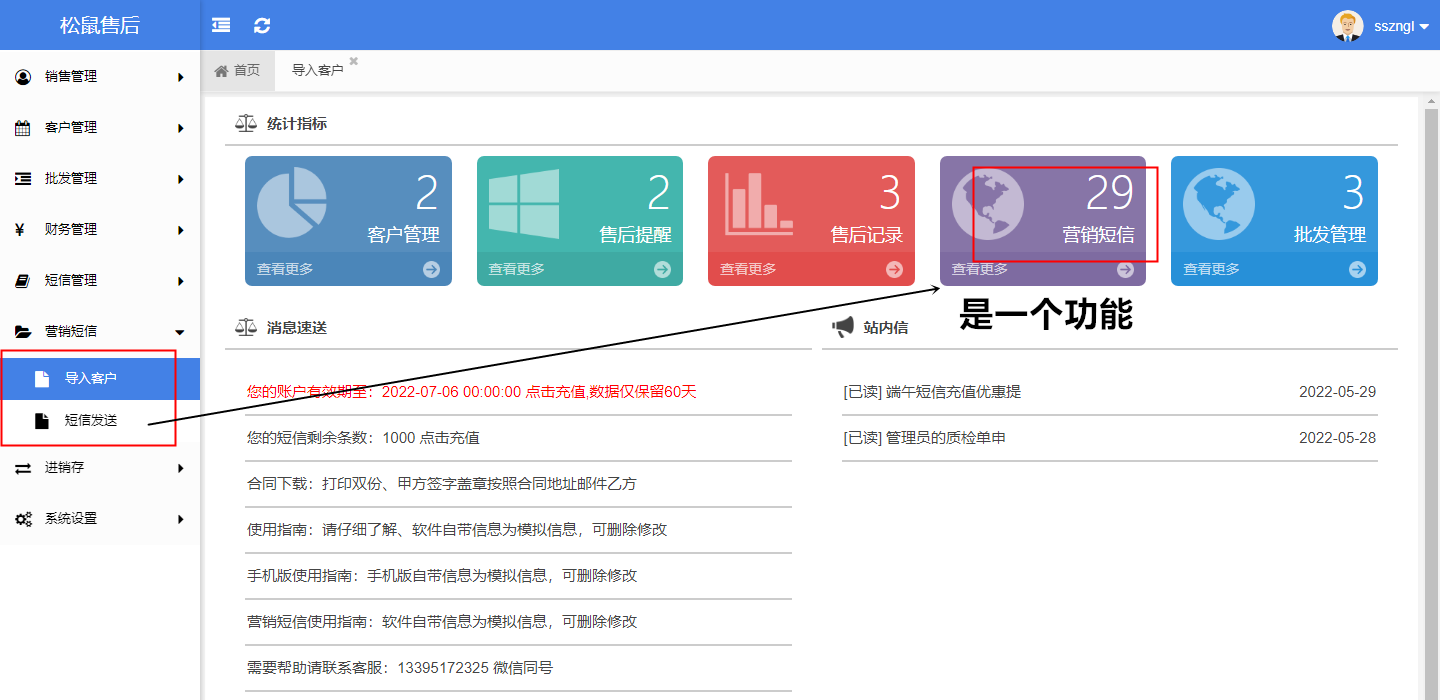
Task: Switch to the 首页 tab
Action: coord(238,71)
